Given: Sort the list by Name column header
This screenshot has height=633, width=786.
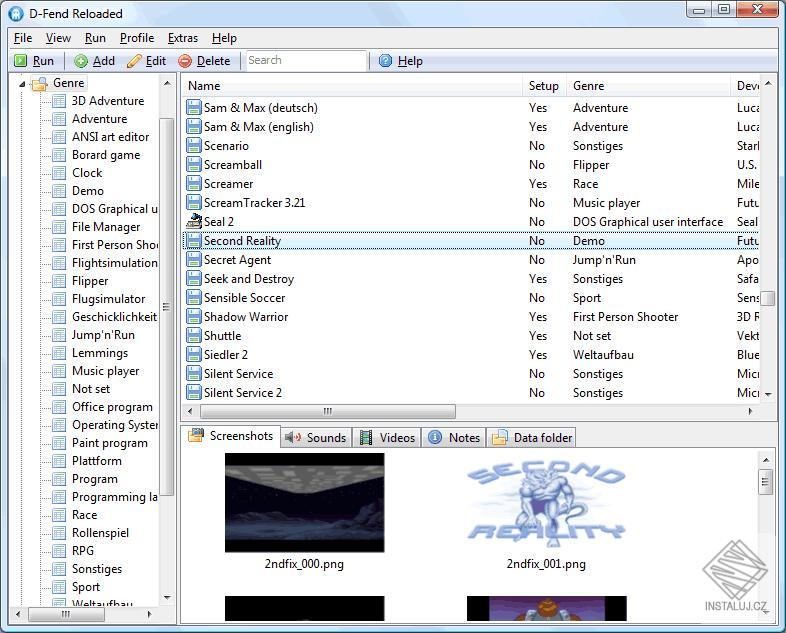Looking at the screenshot, I should coord(350,86).
